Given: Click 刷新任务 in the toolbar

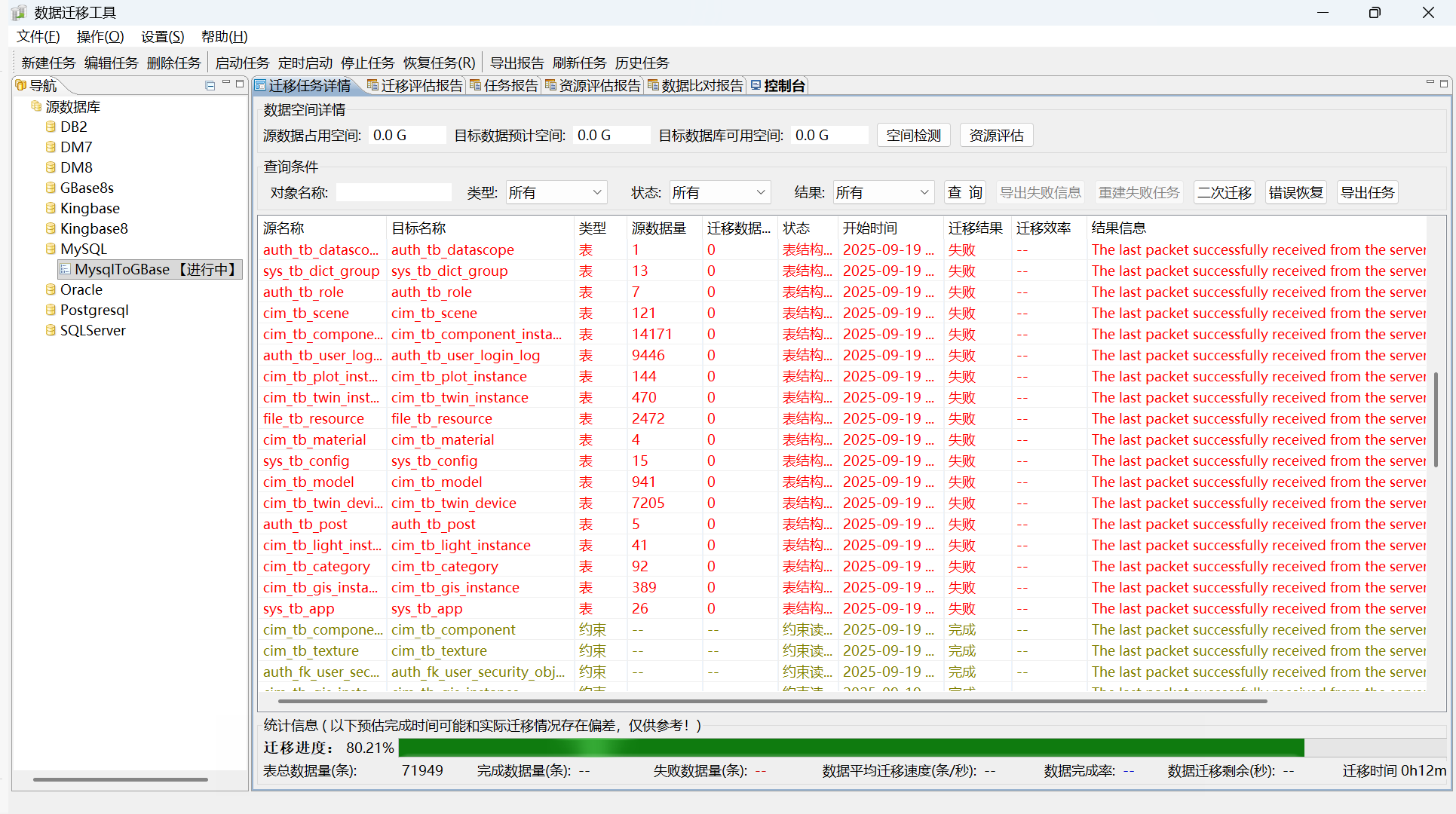Looking at the screenshot, I should tap(579, 63).
